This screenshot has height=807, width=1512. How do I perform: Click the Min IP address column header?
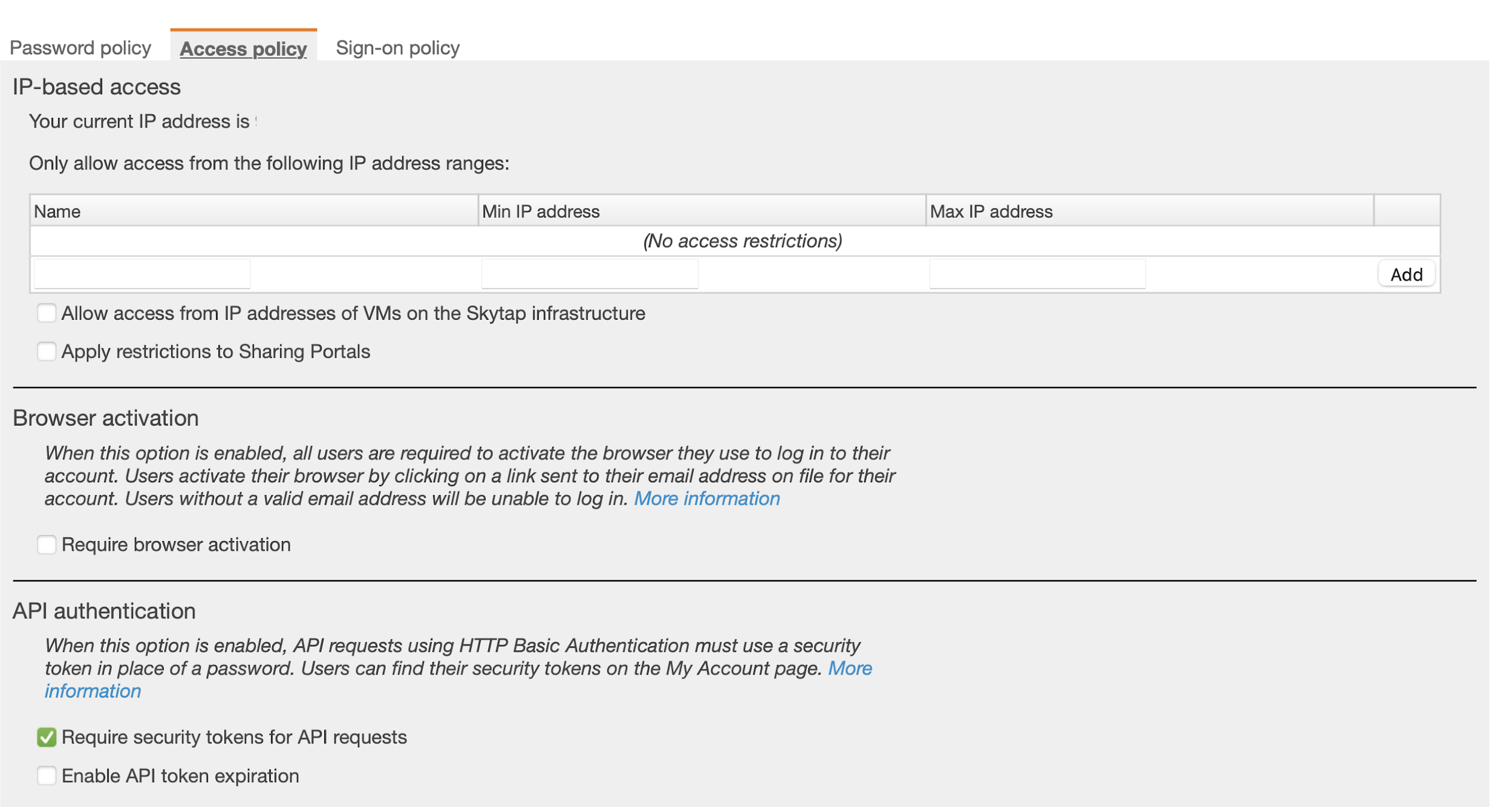pyautogui.click(x=540, y=211)
